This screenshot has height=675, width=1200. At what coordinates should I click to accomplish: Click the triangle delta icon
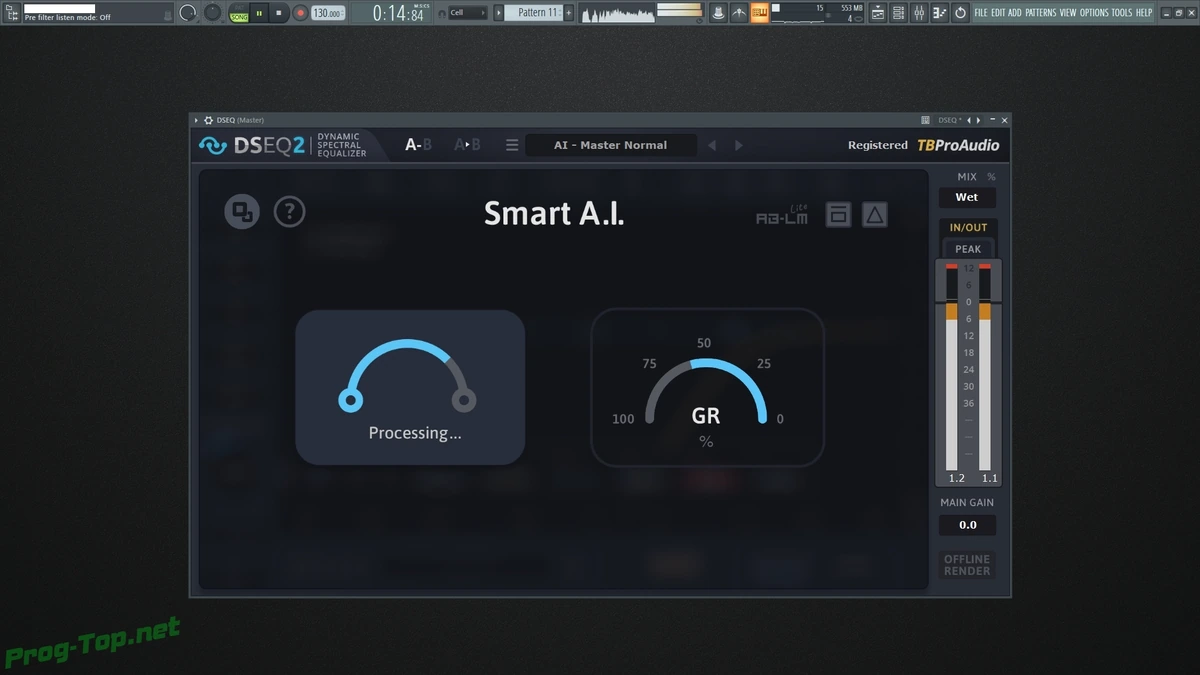point(875,214)
